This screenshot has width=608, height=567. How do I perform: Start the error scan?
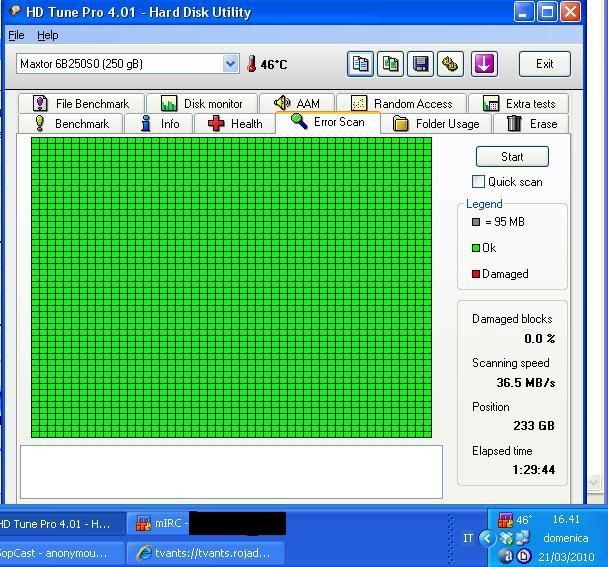coord(512,157)
